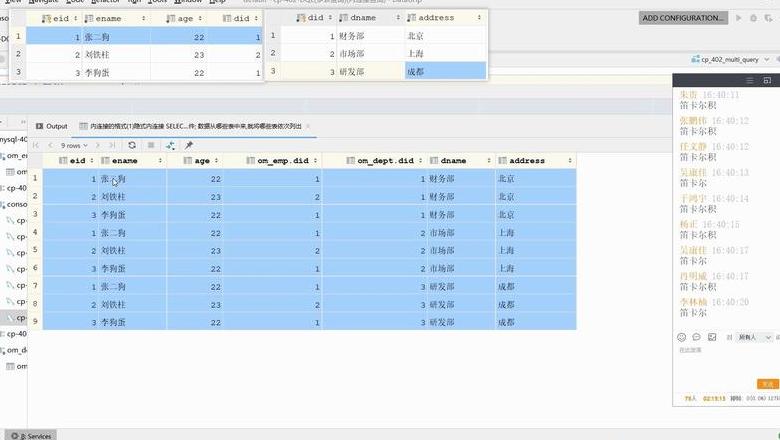Click the screenshot image icon in chat
The image size is (780, 440).
pyautogui.click(x=712, y=337)
